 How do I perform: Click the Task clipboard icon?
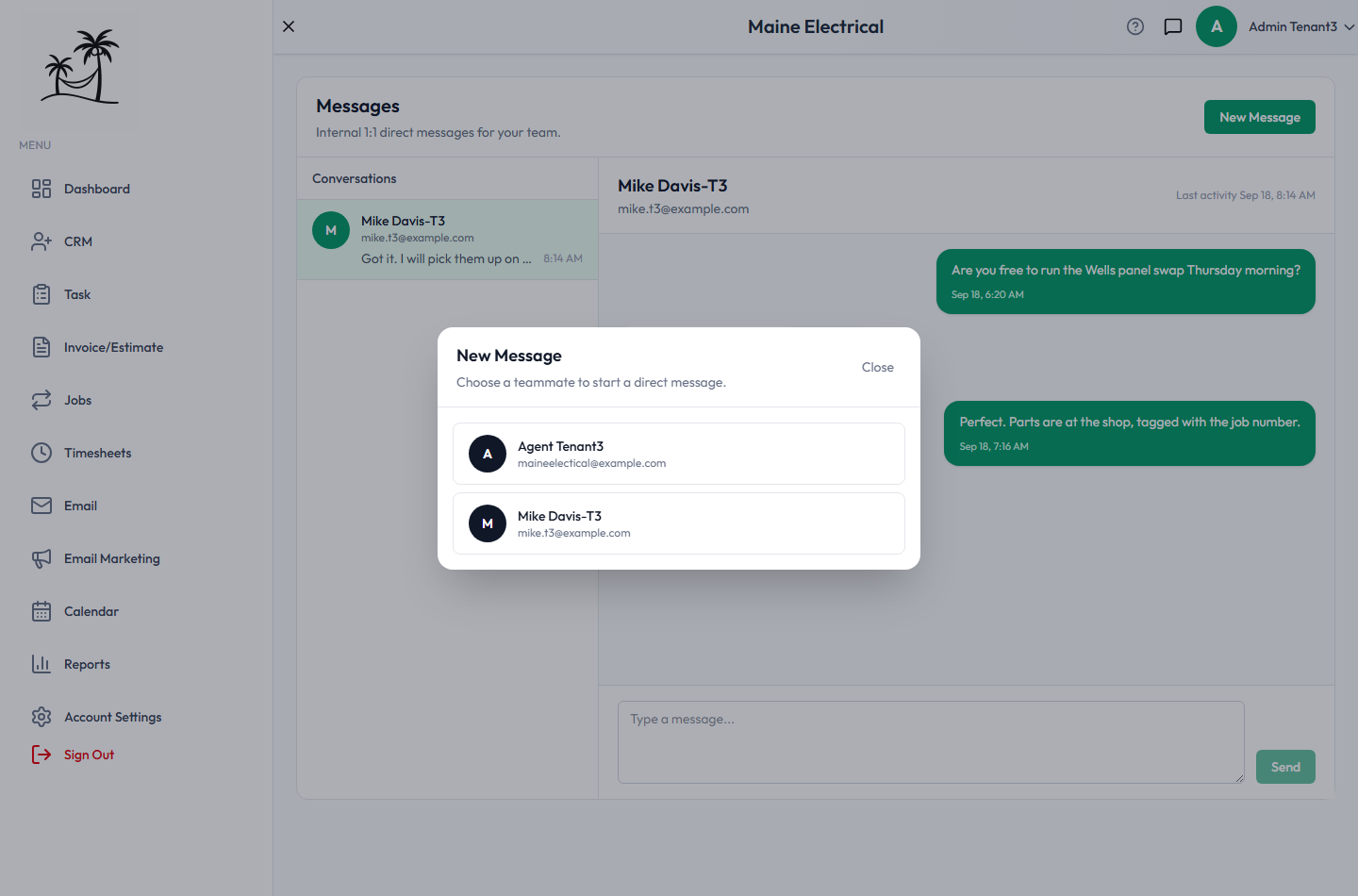tap(41, 294)
